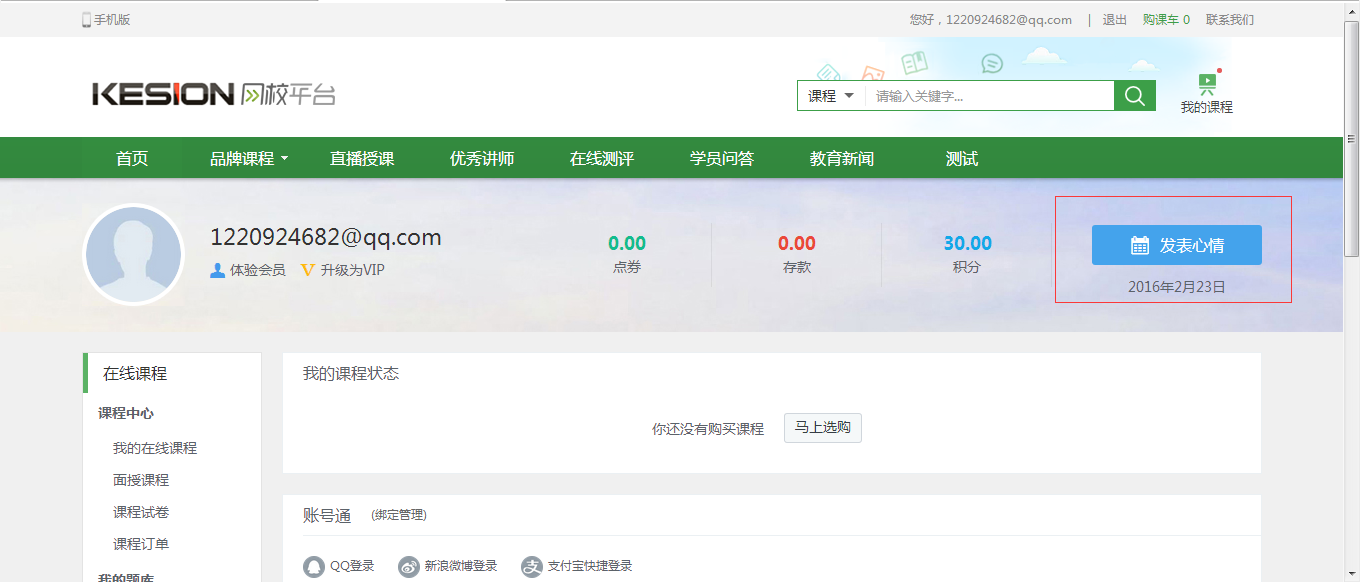This screenshot has height=582, width=1360.
Task: Open the 直播授课 navigation tab
Action: [x=362, y=158]
